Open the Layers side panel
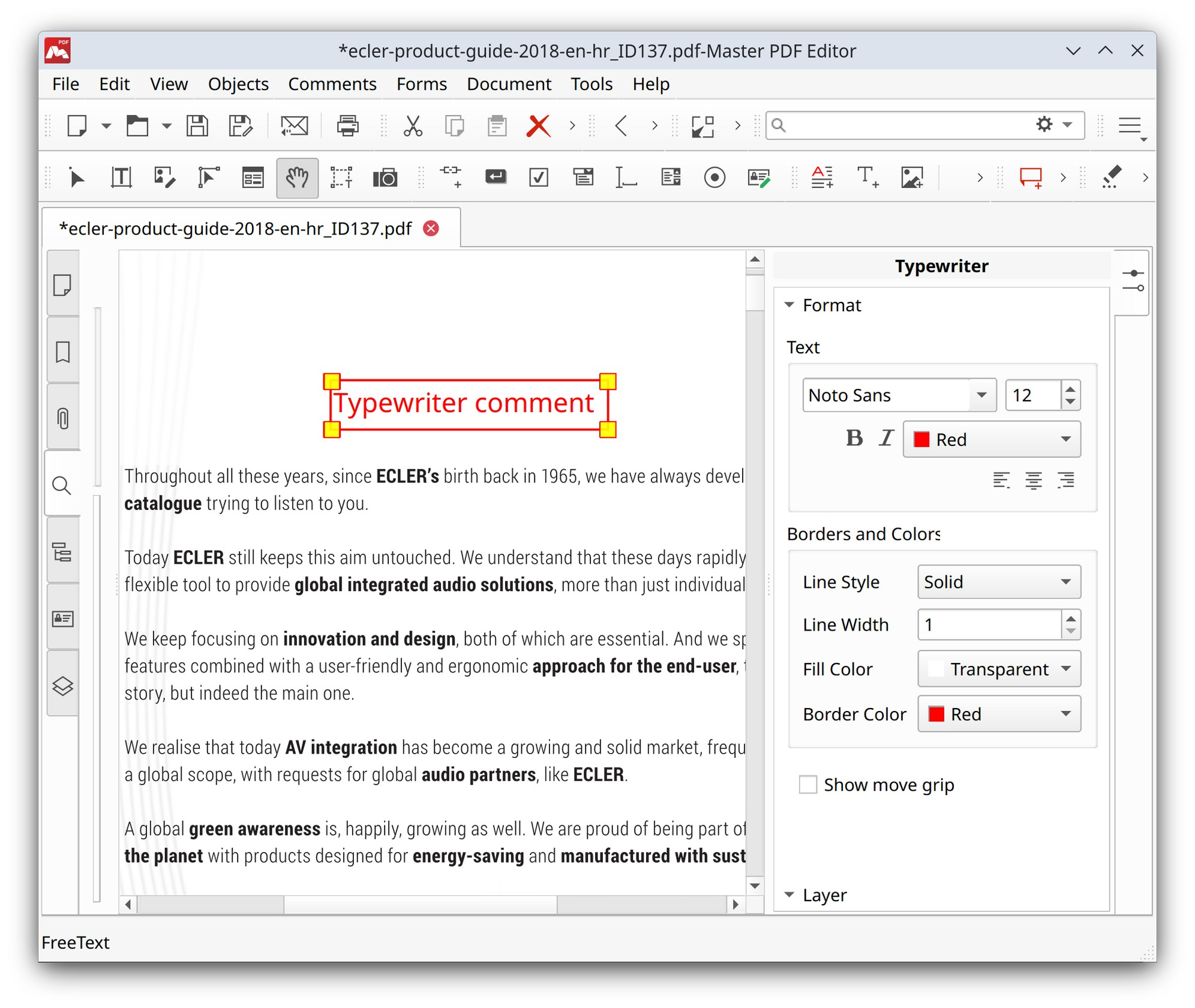 point(63,685)
